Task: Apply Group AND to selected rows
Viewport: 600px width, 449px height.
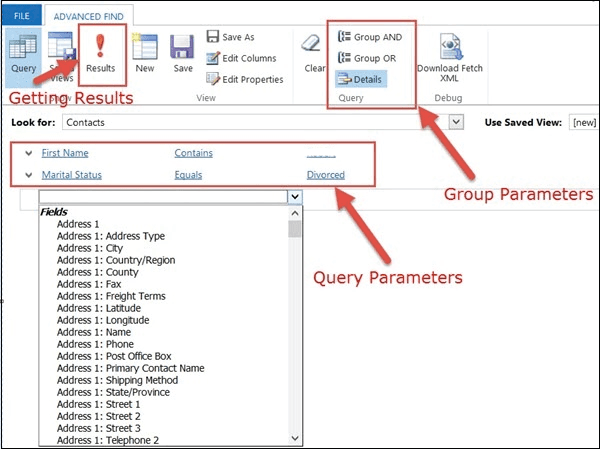Action: pos(370,37)
